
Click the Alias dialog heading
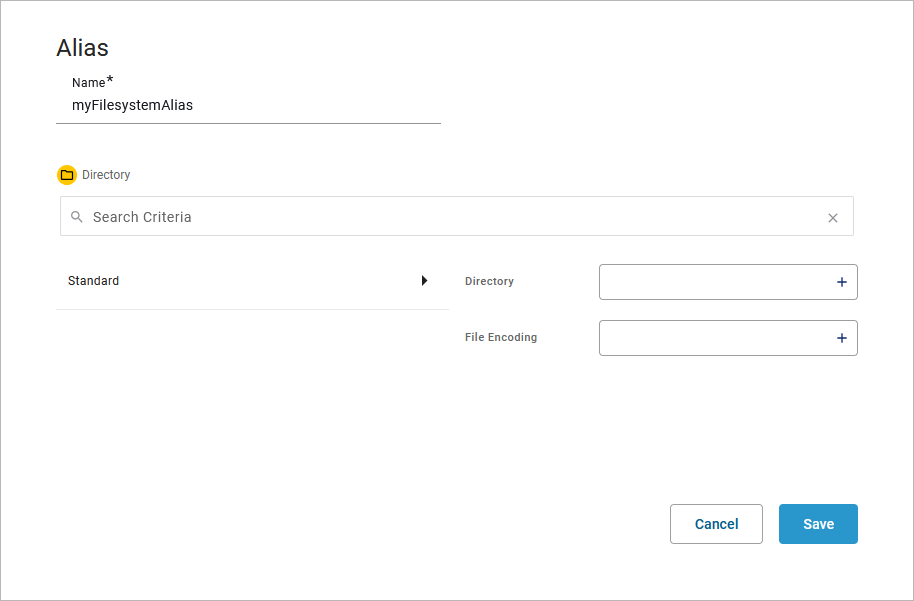(82, 47)
